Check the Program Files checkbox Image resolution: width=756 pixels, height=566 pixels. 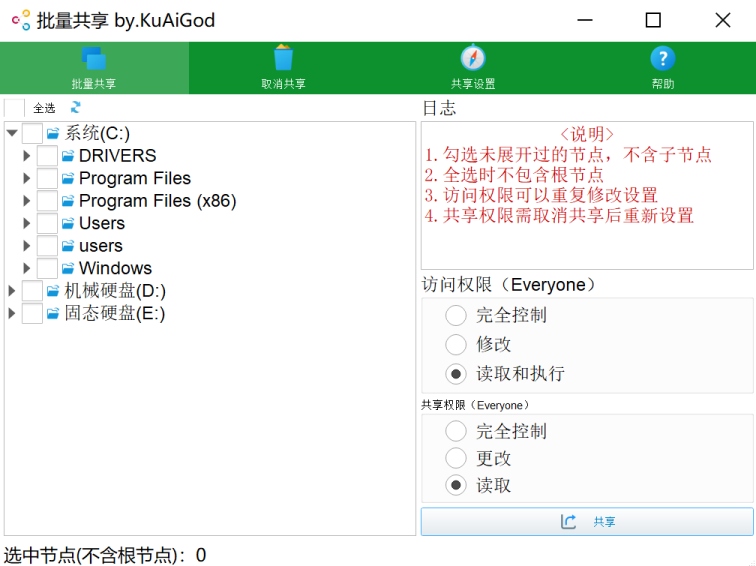click(47, 178)
